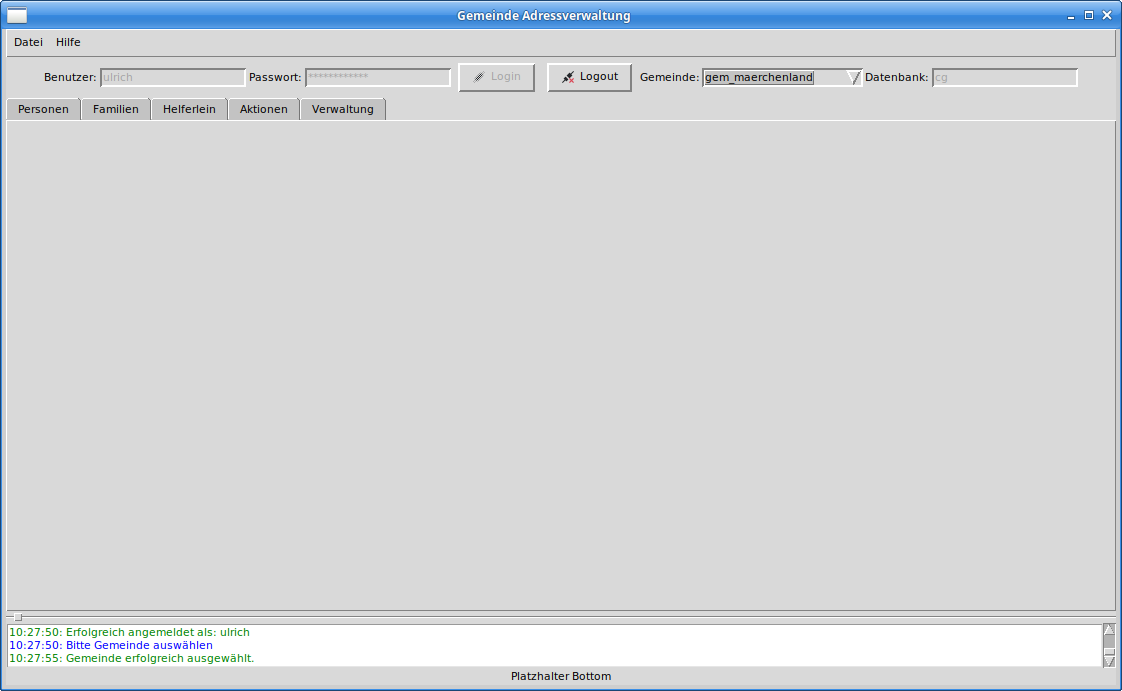This screenshot has width=1122, height=691.
Task: Click the plug icon on Login button
Action: (x=479, y=77)
